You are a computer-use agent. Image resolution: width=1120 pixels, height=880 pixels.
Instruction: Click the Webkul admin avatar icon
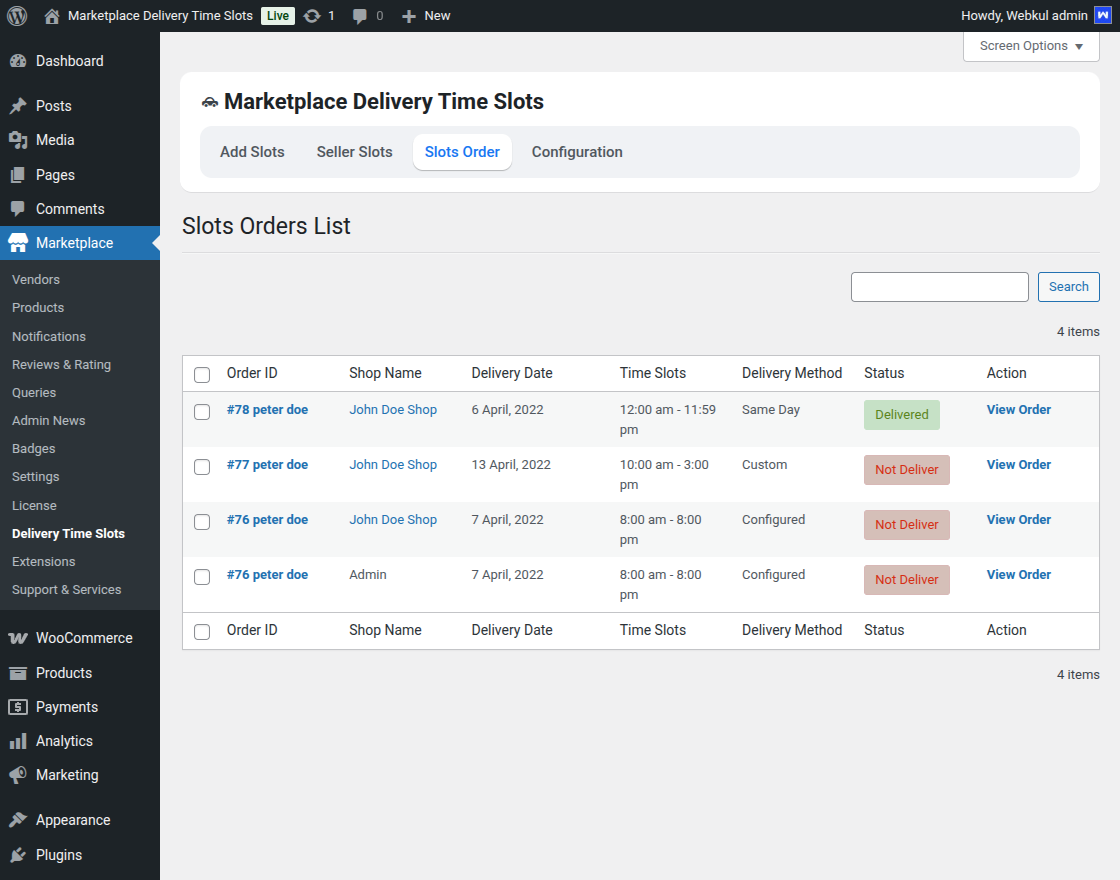1102,16
